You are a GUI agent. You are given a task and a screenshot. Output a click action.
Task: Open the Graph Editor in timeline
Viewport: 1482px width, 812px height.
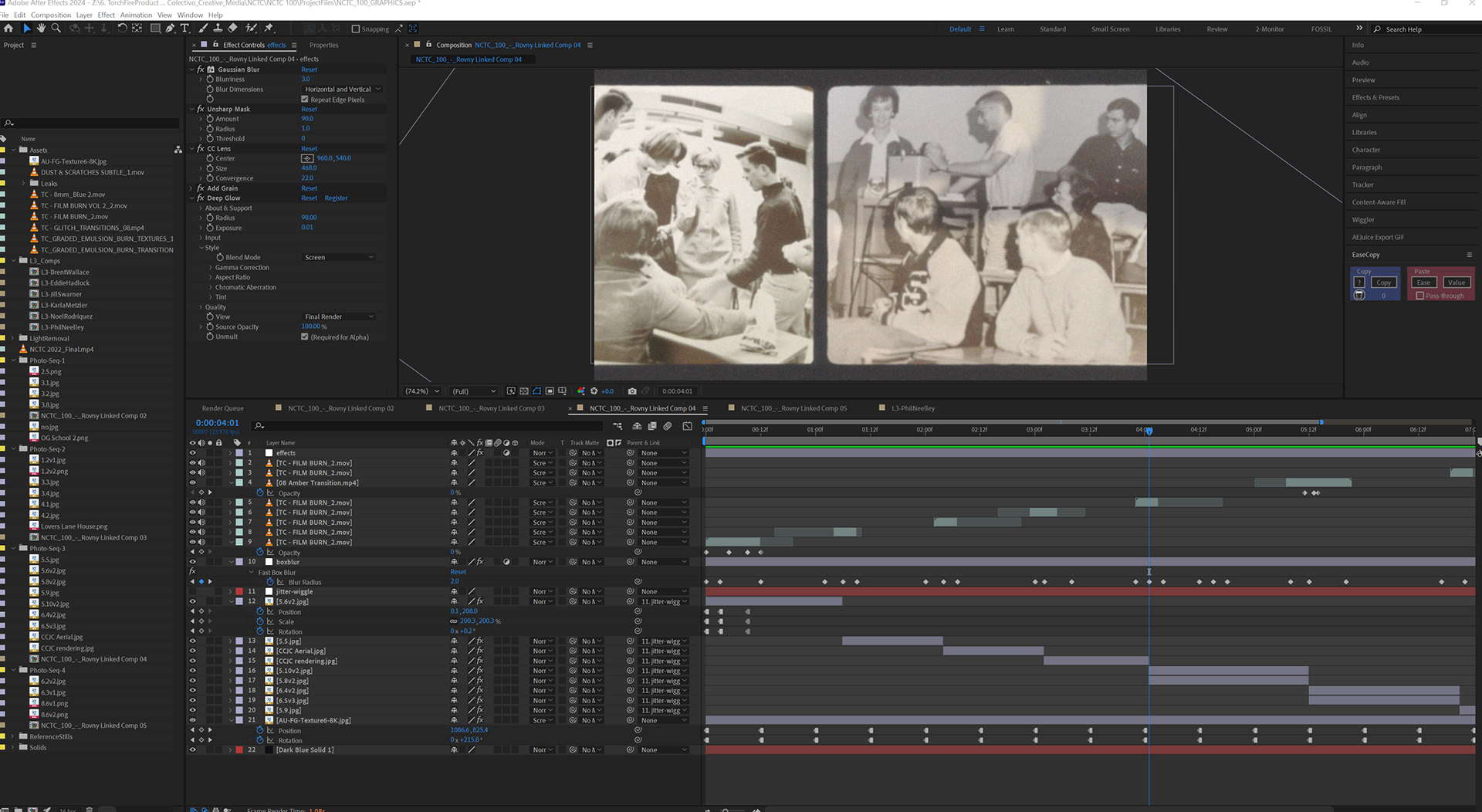click(687, 426)
